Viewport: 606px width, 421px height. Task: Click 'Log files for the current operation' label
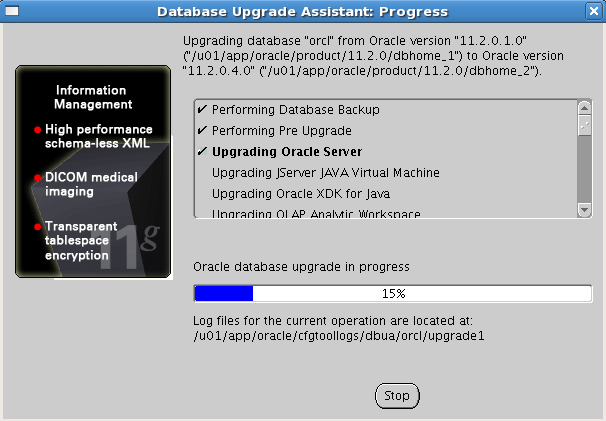pyautogui.click(x=333, y=320)
